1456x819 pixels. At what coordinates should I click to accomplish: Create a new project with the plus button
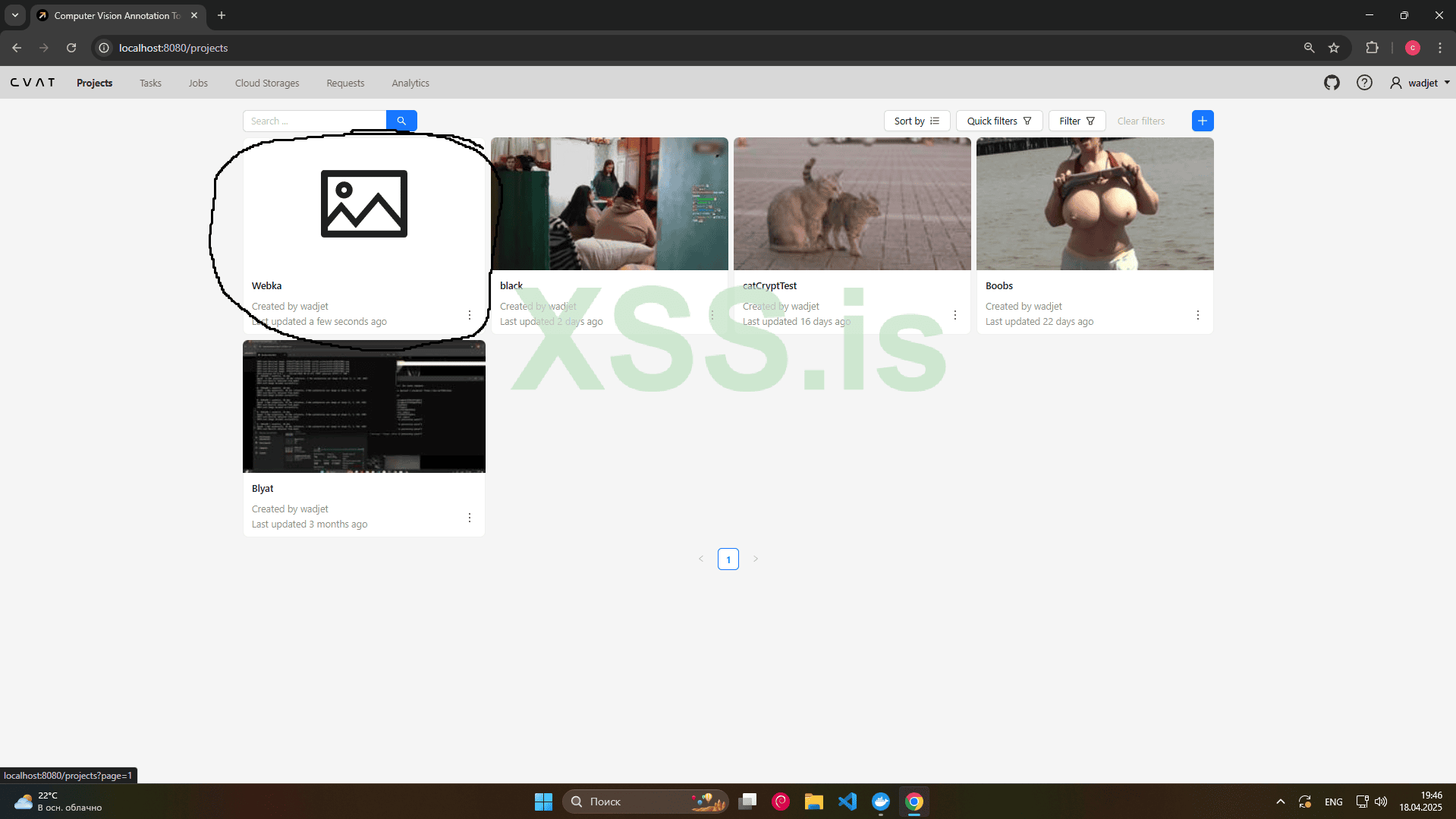[x=1203, y=121]
